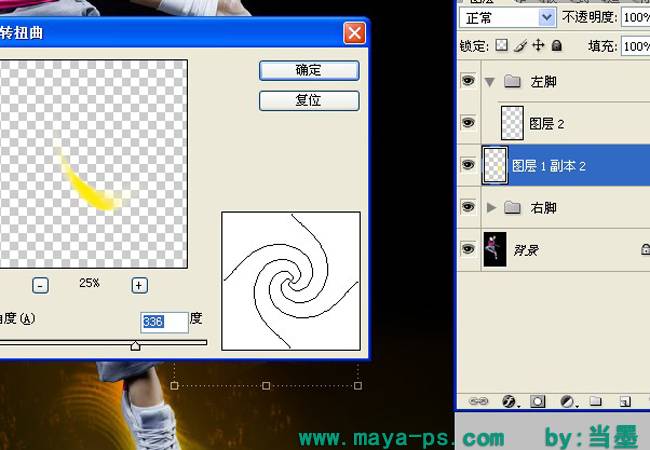The image size is (650, 450).
Task: Select the 图层 2 layer name
Action: 546,124
